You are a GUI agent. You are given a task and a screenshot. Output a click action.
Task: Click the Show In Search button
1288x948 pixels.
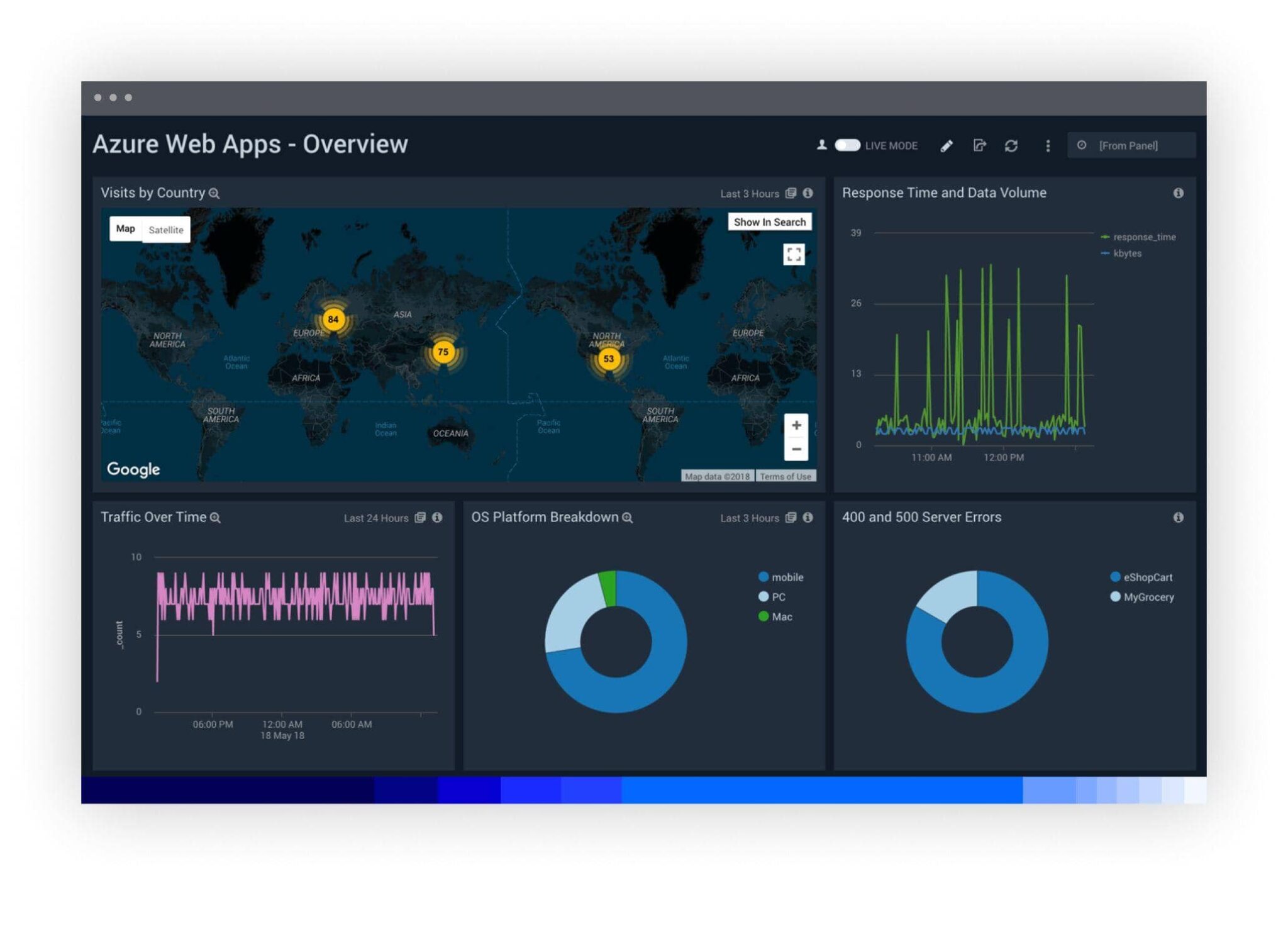[770, 221]
